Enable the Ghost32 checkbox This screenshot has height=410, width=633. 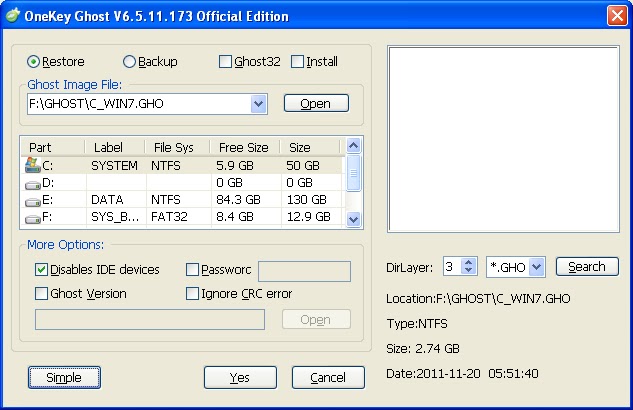click(x=225, y=62)
